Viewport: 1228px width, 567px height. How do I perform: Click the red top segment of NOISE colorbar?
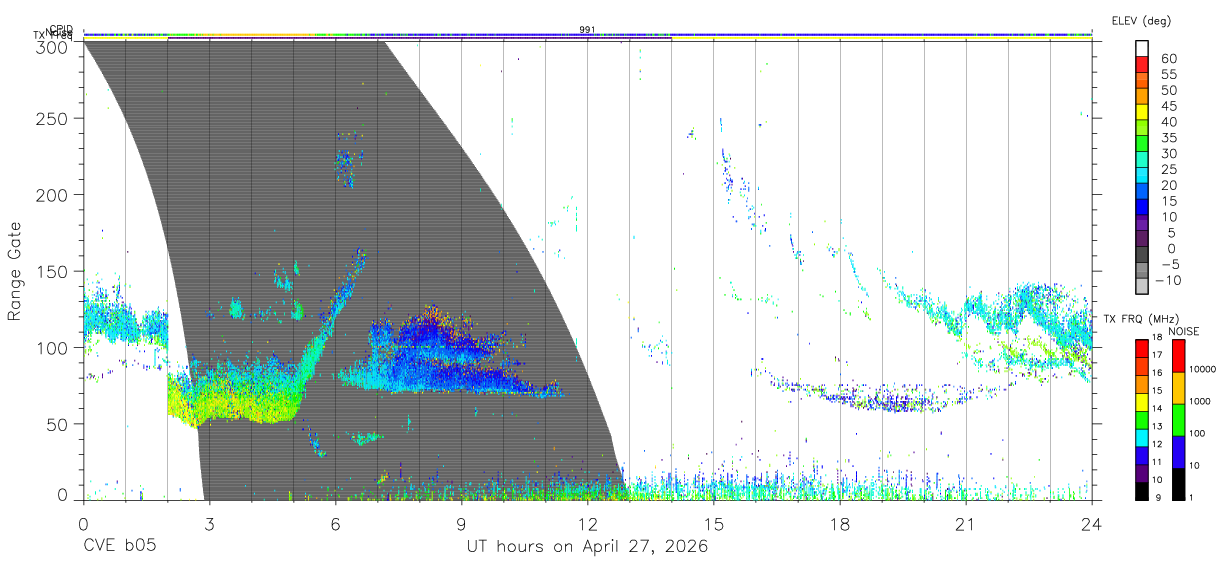click(1179, 355)
